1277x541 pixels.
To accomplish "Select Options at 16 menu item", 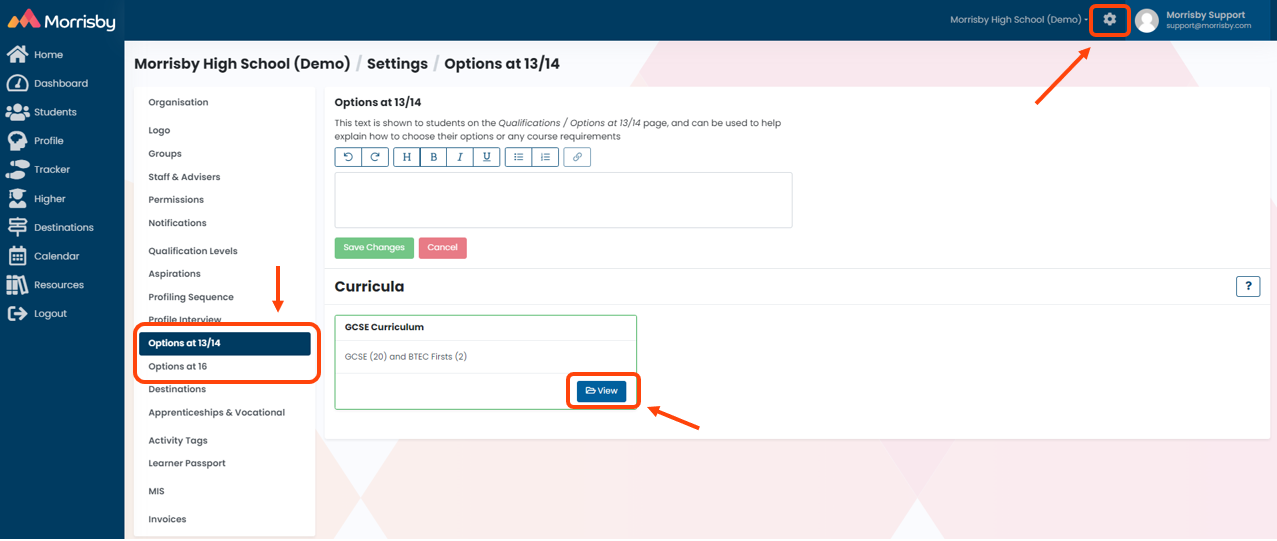I will (x=177, y=367).
